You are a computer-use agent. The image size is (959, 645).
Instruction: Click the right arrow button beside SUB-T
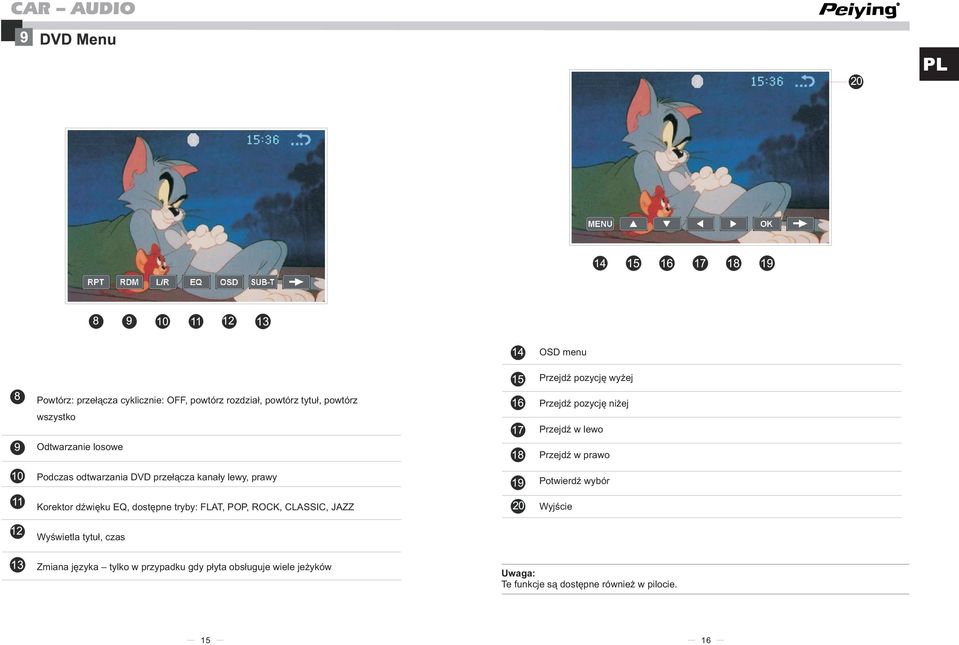click(x=296, y=282)
